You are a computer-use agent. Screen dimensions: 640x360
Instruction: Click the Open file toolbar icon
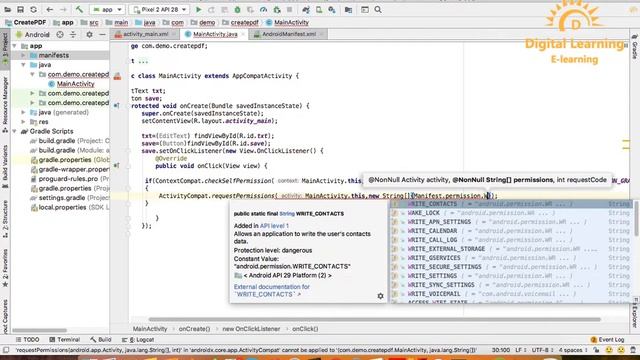tap(7, 9)
